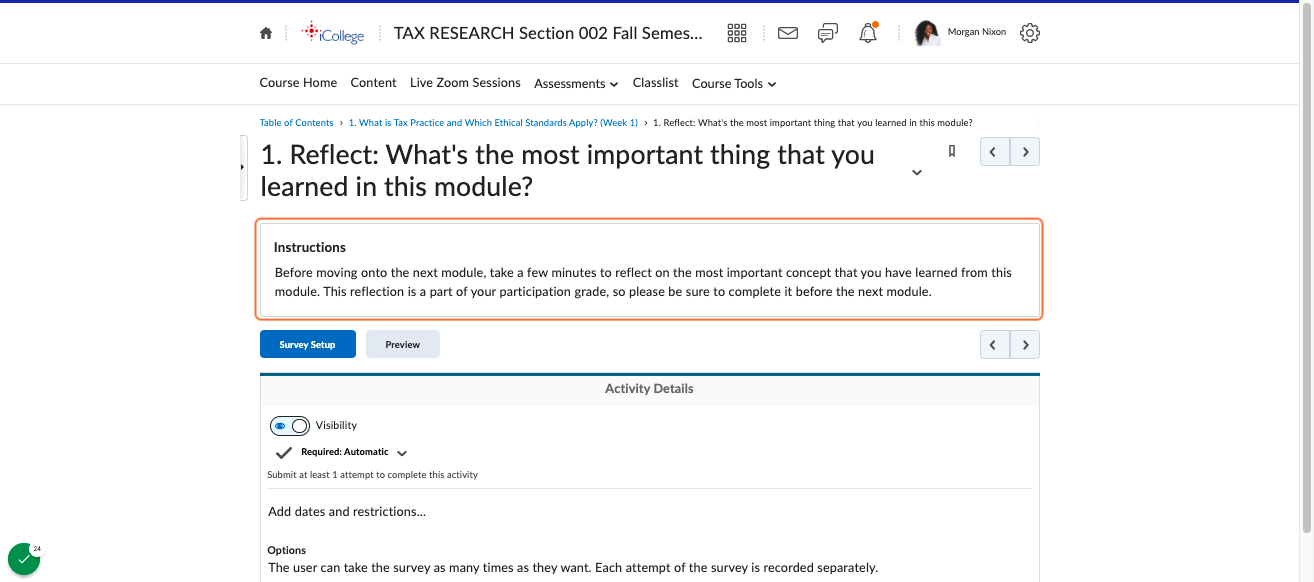Click the Survey Setup button
The width and height of the screenshot is (1314, 582).
coord(308,345)
